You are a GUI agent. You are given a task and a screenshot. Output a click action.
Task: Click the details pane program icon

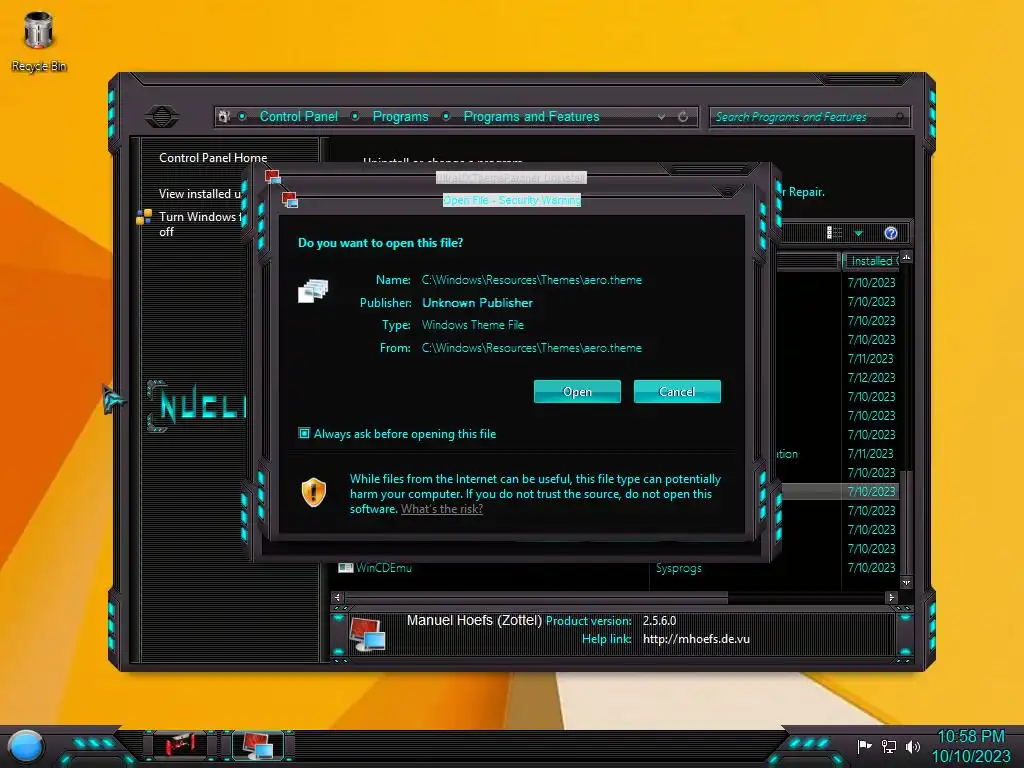point(367,633)
